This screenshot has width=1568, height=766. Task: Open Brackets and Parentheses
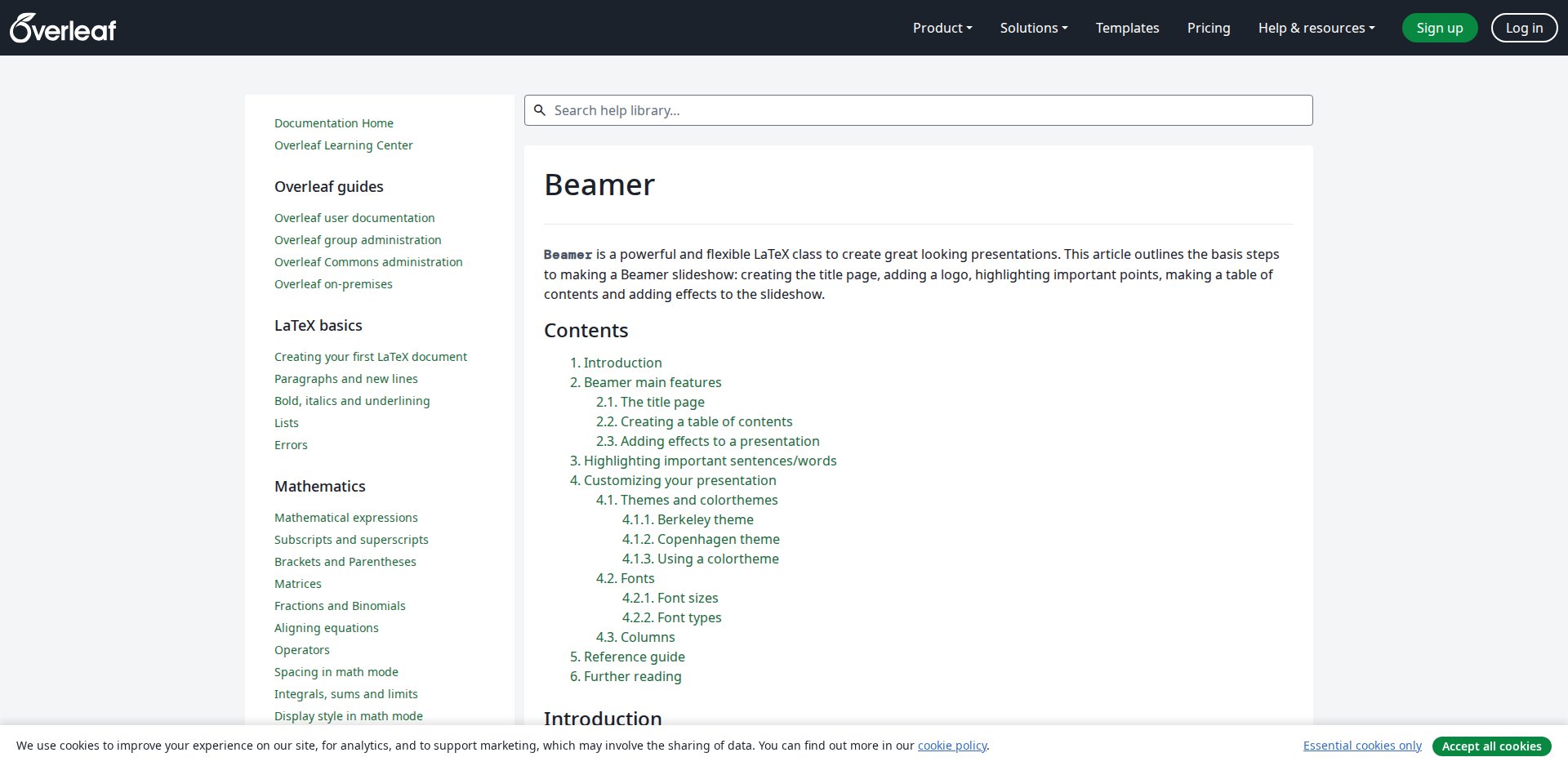click(345, 562)
